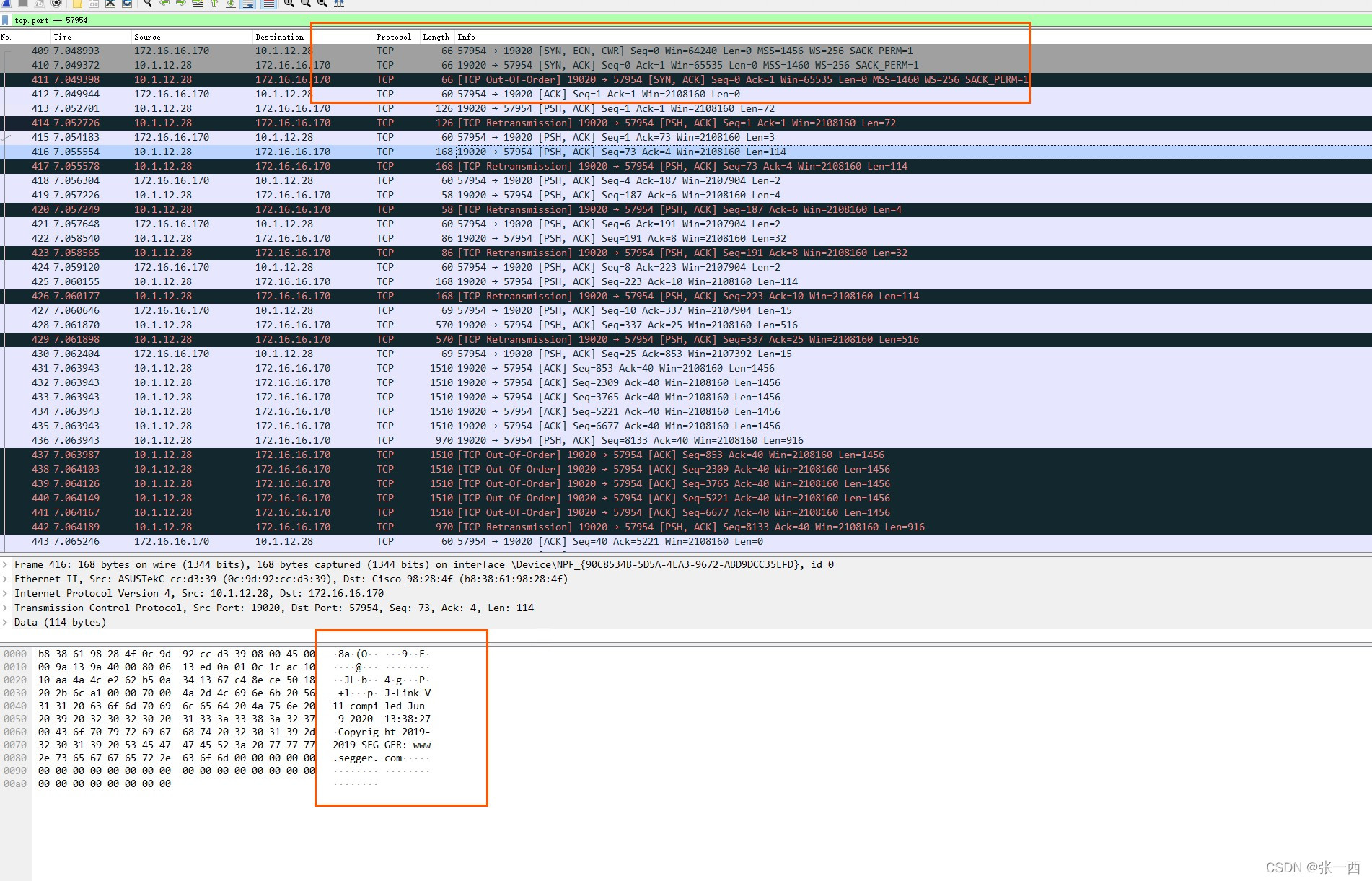The image size is (1372, 881).
Task: Click ASCII '13:38:27' in bytes pane
Action: click(x=408, y=719)
